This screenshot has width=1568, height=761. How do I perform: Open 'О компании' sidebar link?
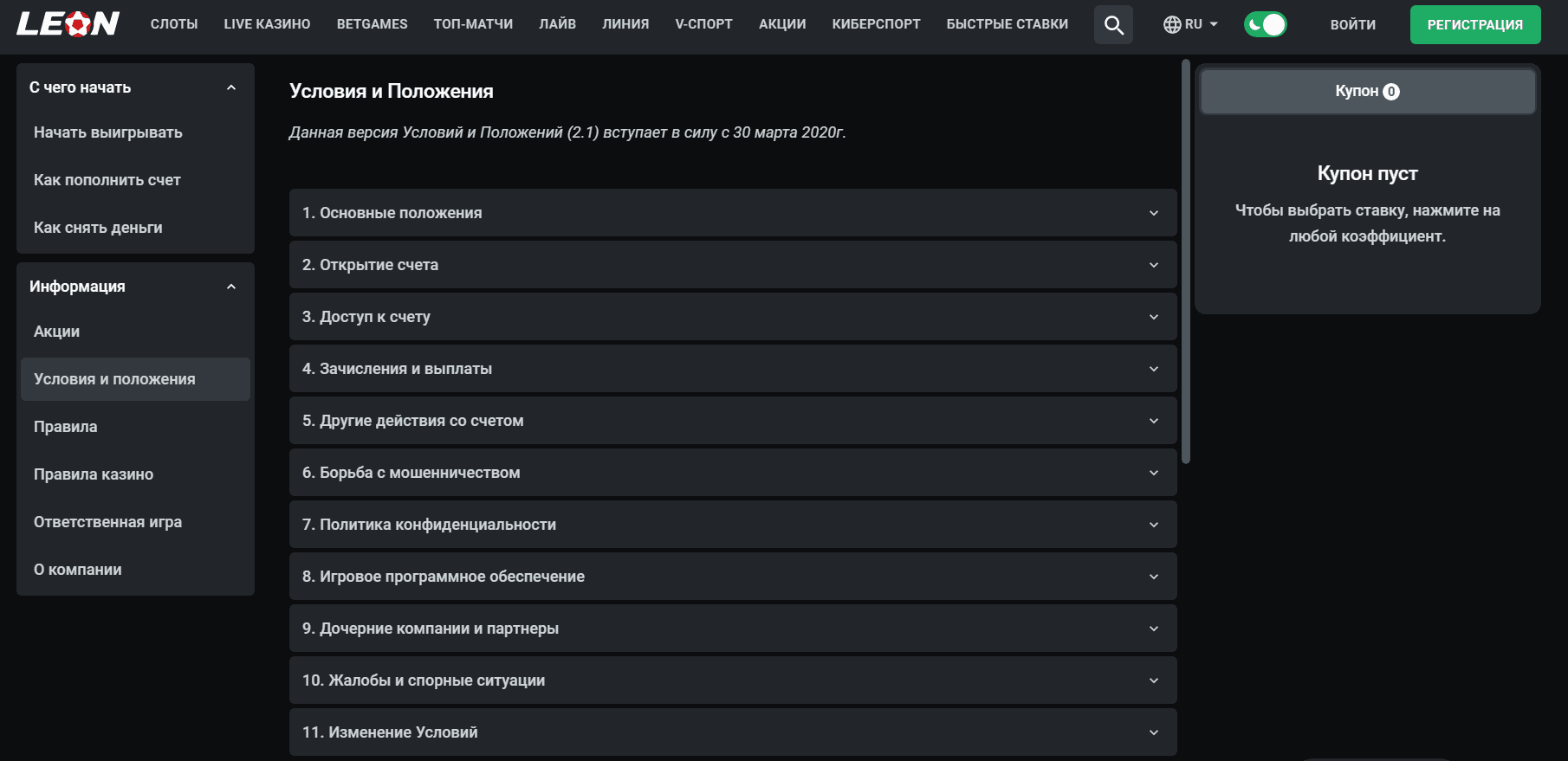point(135,570)
